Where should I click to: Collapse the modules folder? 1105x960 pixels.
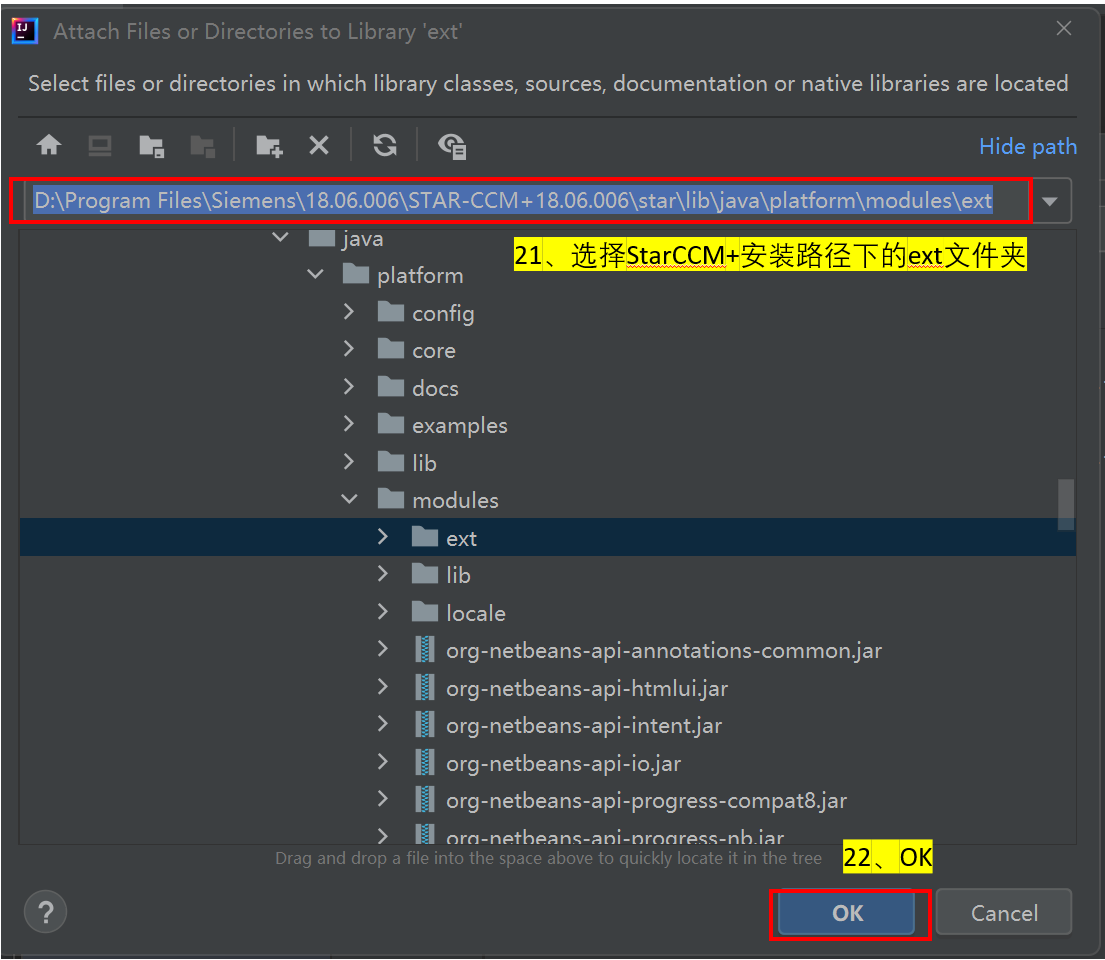(x=350, y=499)
